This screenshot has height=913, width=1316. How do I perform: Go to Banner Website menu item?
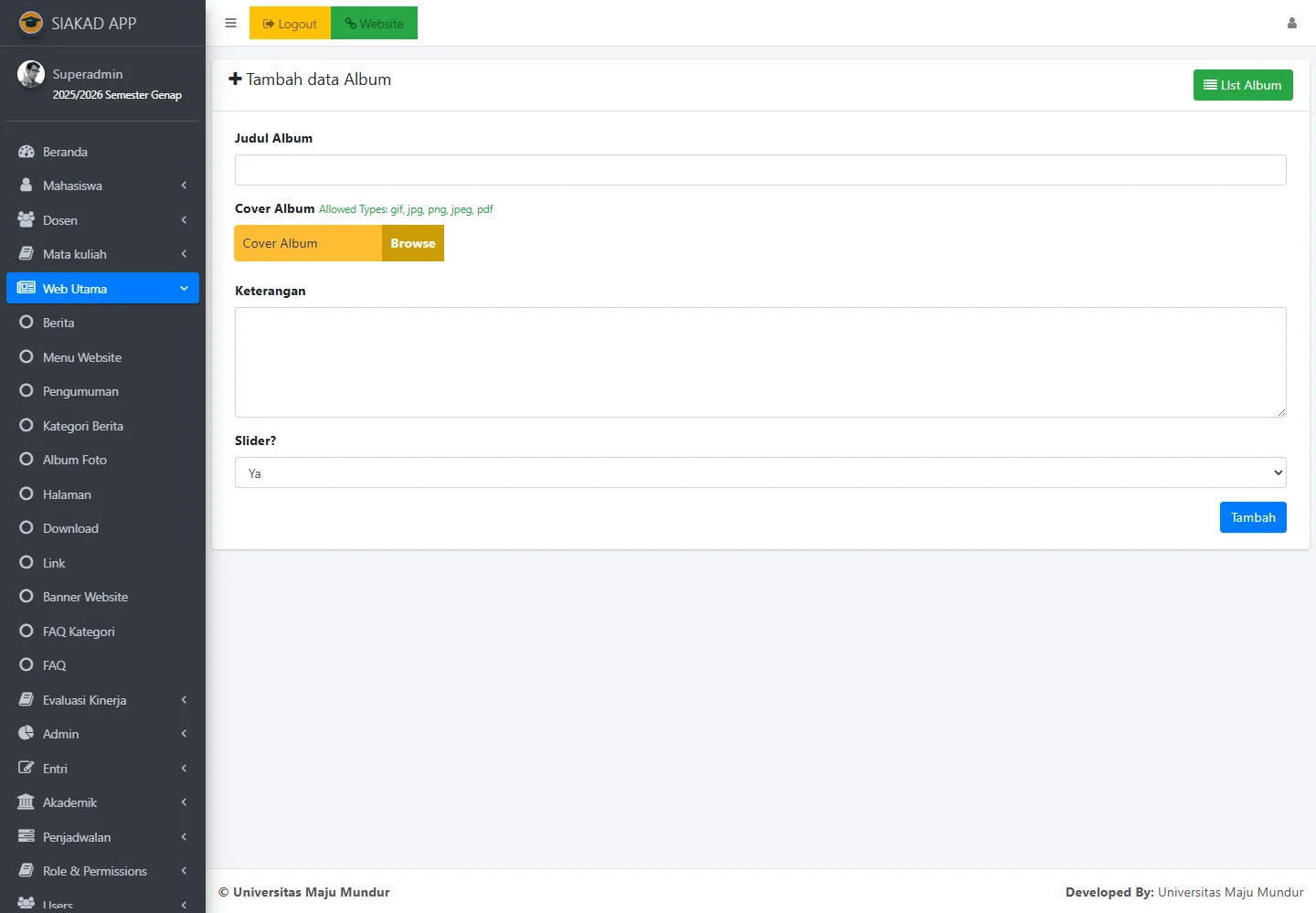click(x=85, y=597)
